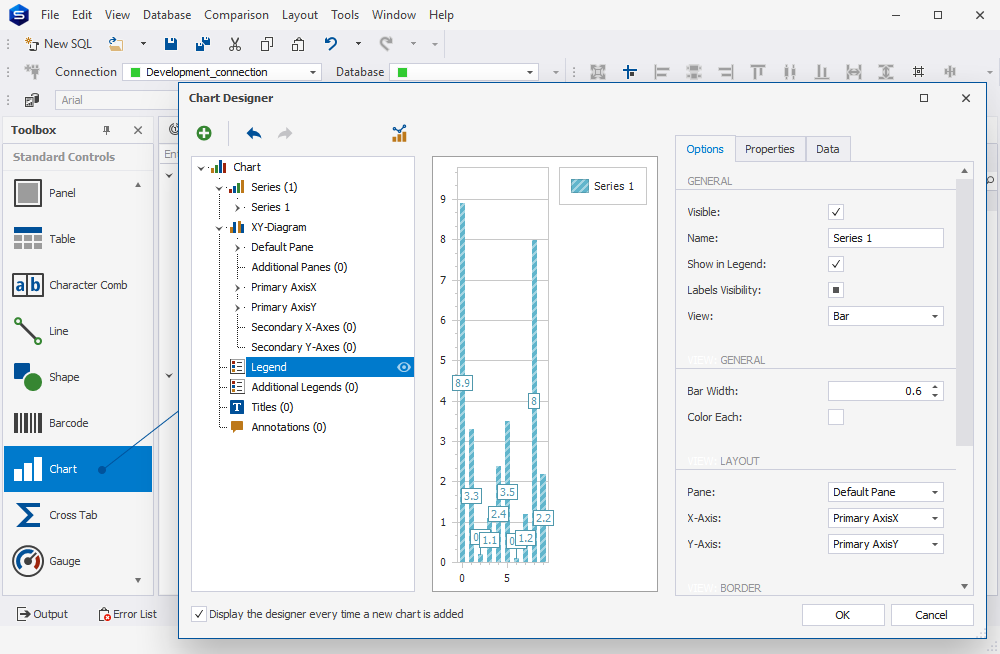
Task: Click the Copy icon in main toolbar
Action: click(267, 44)
